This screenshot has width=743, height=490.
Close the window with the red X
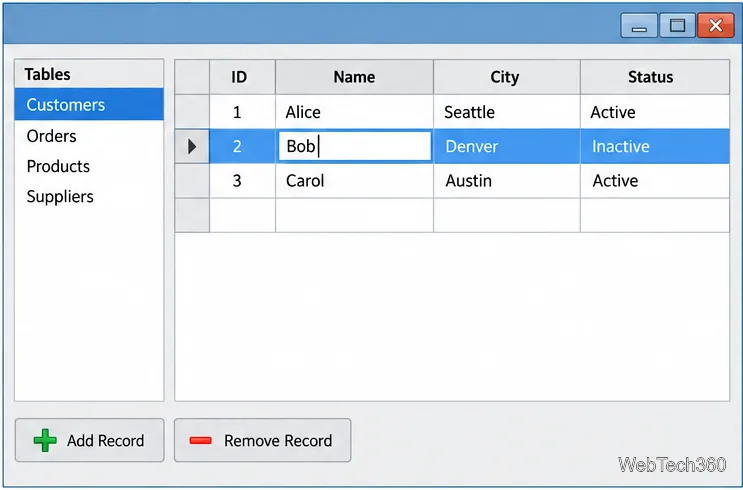point(716,25)
